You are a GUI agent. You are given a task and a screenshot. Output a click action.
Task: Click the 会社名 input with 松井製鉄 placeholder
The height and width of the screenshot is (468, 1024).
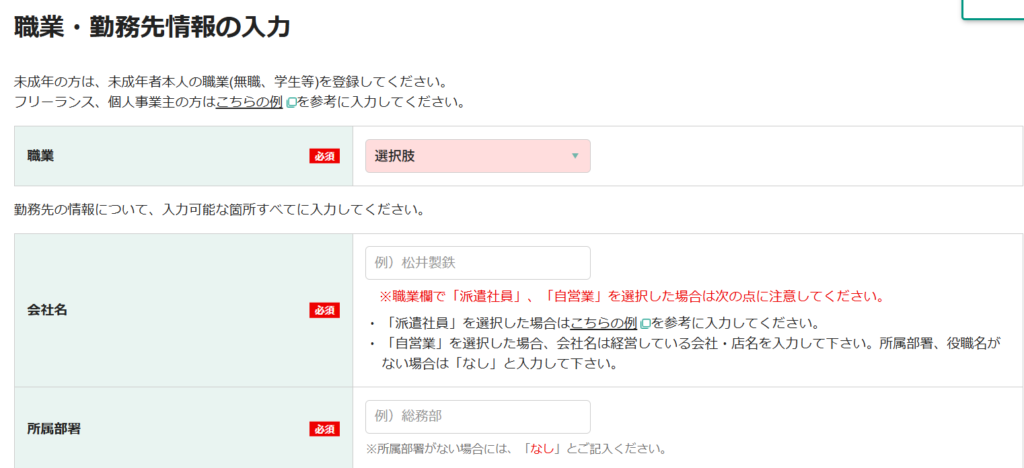tap(477, 263)
